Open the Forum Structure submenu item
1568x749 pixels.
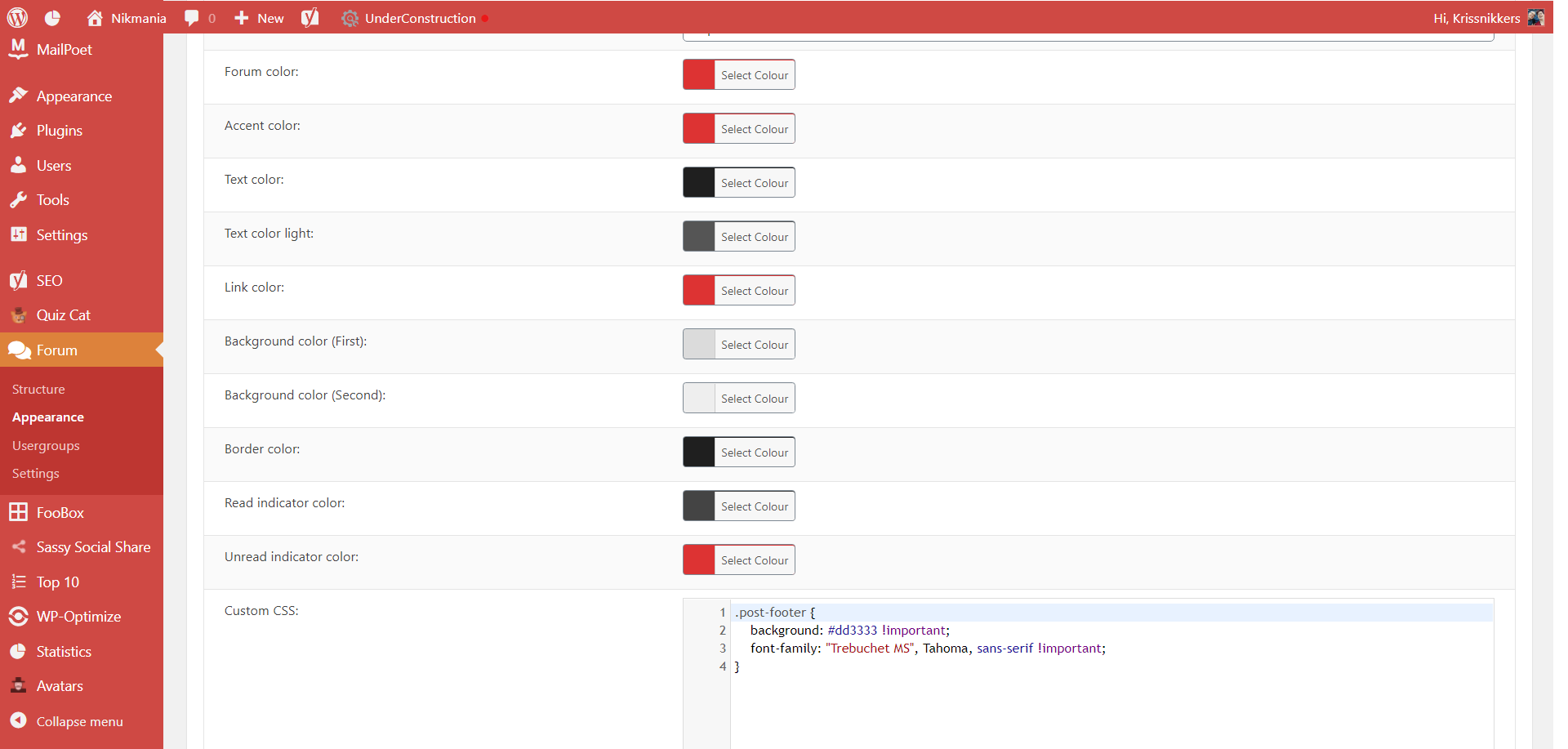[38, 390]
